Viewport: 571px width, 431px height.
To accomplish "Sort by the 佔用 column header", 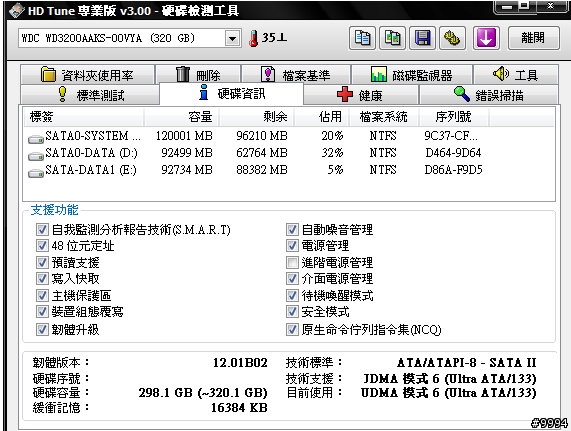I will point(322,116).
